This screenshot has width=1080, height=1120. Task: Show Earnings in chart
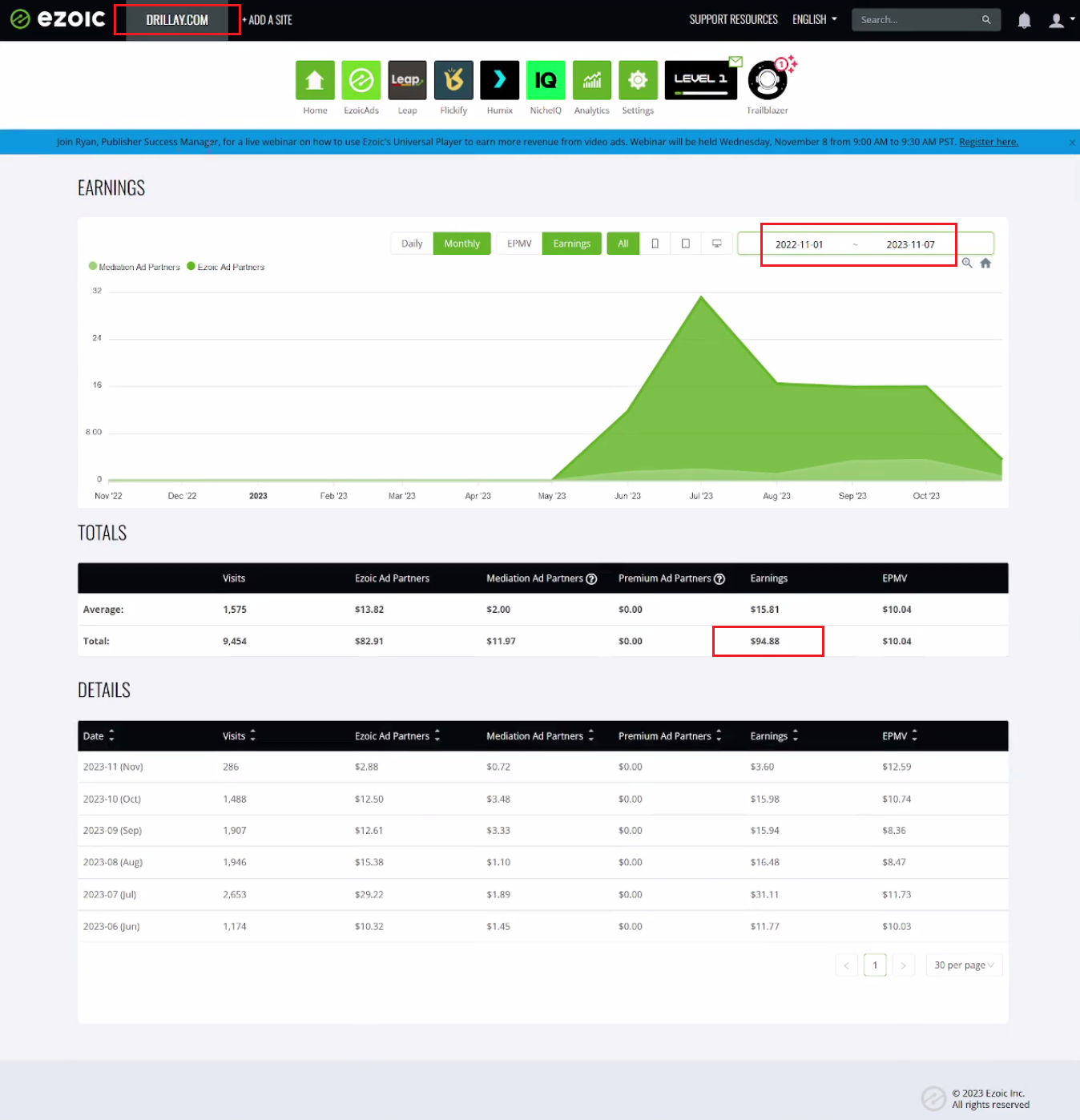pyautogui.click(x=572, y=244)
